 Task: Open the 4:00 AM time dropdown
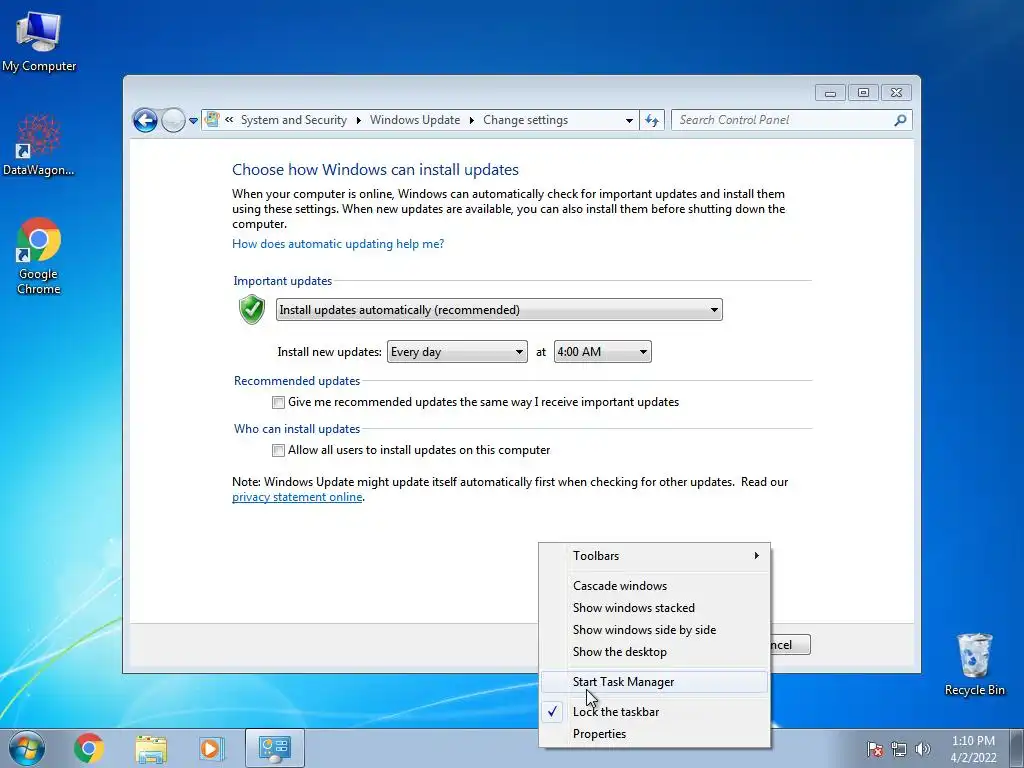click(x=602, y=352)
